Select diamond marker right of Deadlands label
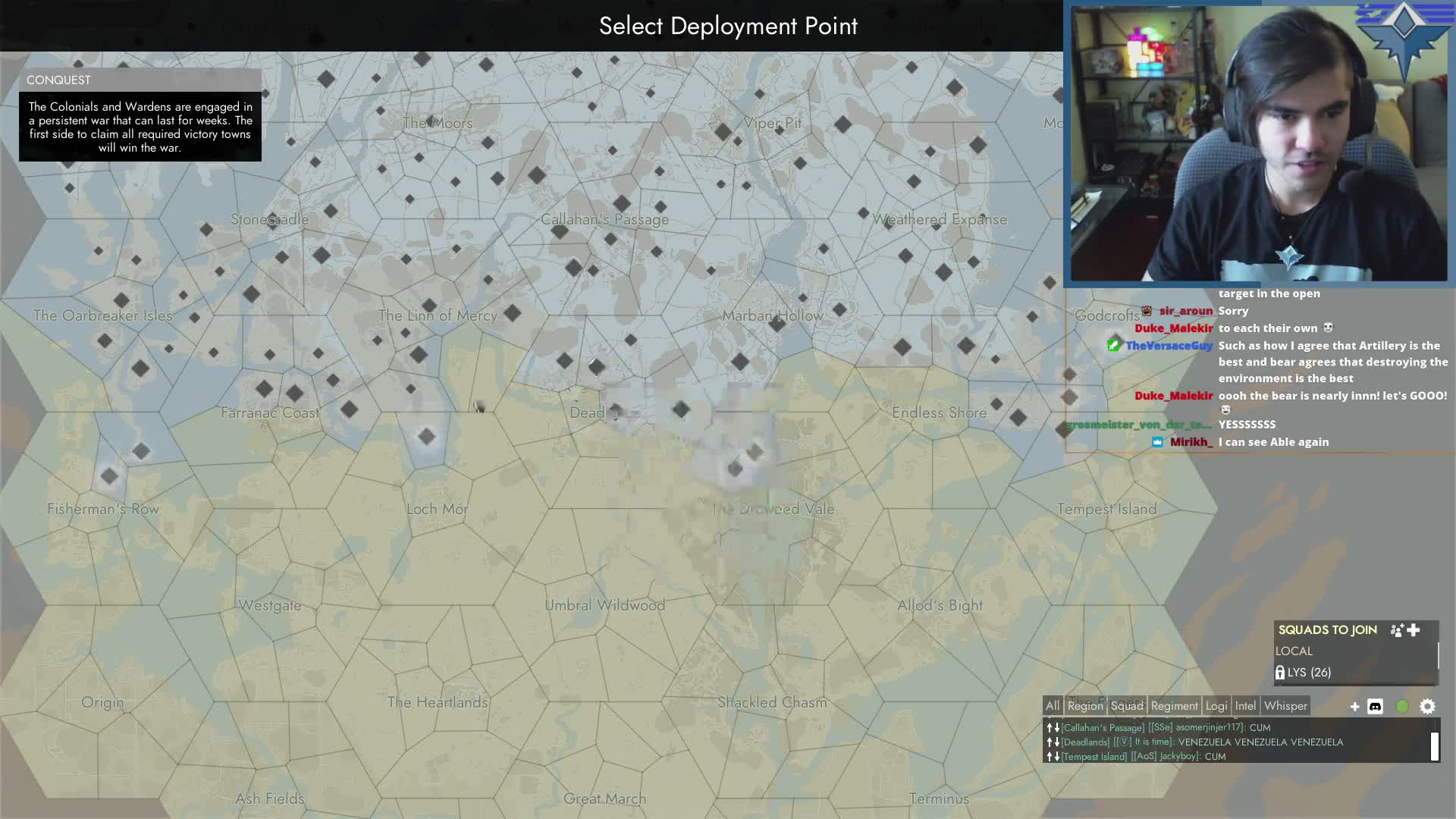Screen dimensions: 1456x819 click(x=681, y=410)
